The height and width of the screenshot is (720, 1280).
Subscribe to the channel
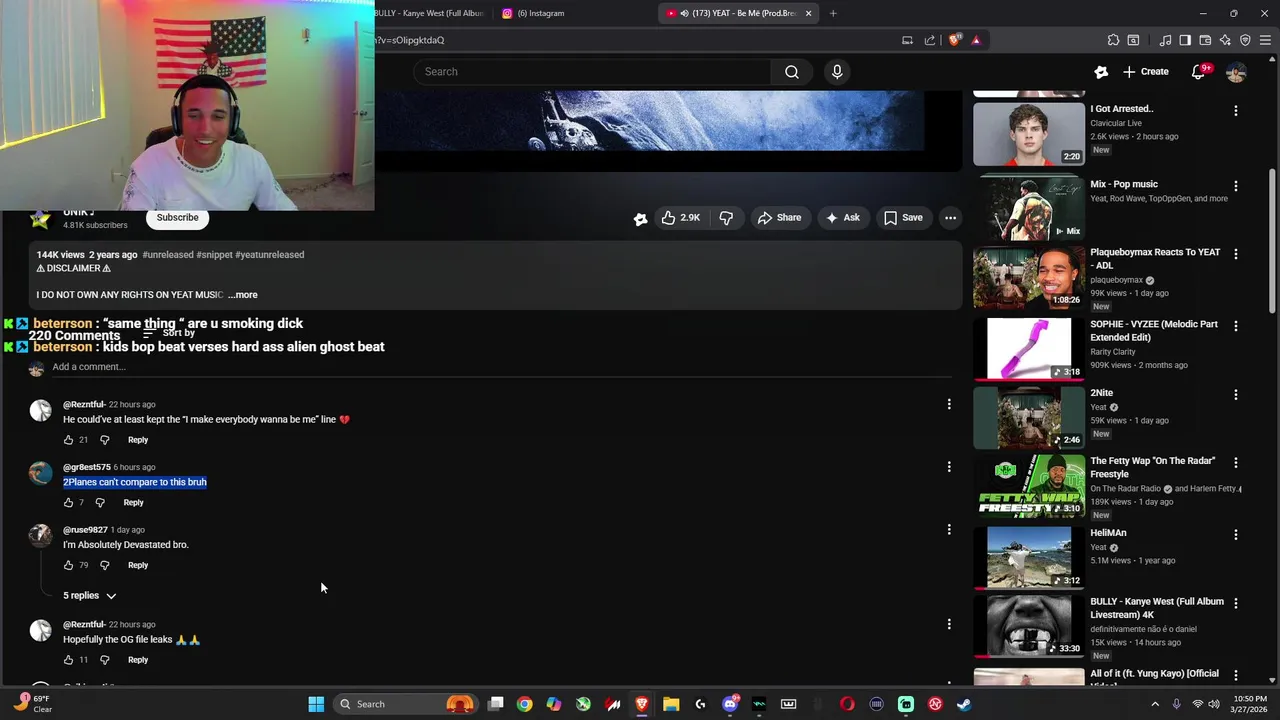tap(177, 218)
